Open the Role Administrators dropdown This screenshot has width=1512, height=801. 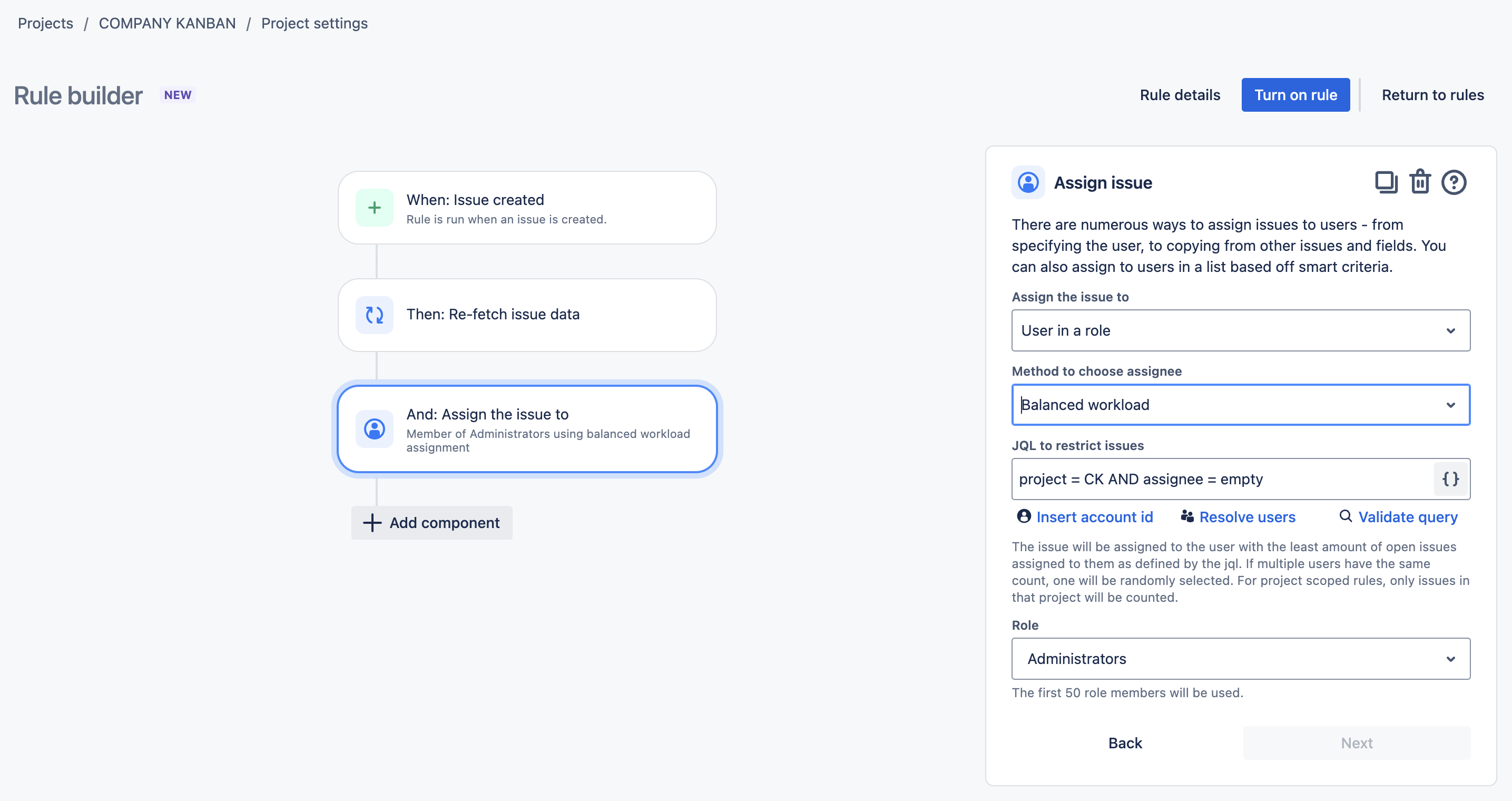point(1240,659)
